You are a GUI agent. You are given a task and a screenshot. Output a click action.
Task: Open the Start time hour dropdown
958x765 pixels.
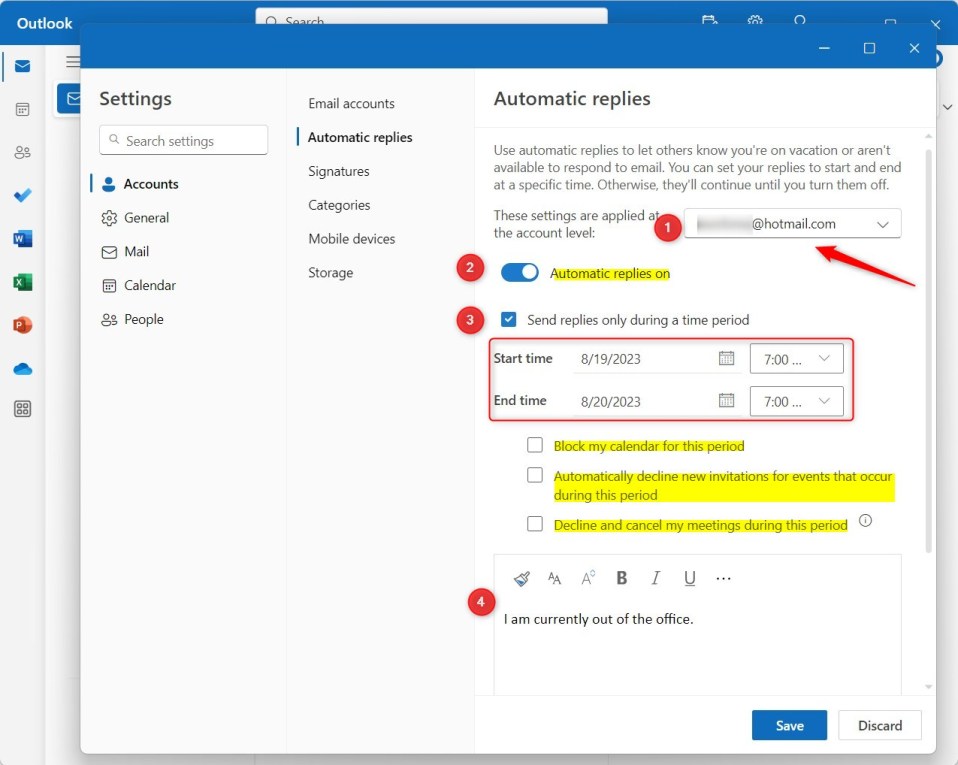[x=796, y=358]
